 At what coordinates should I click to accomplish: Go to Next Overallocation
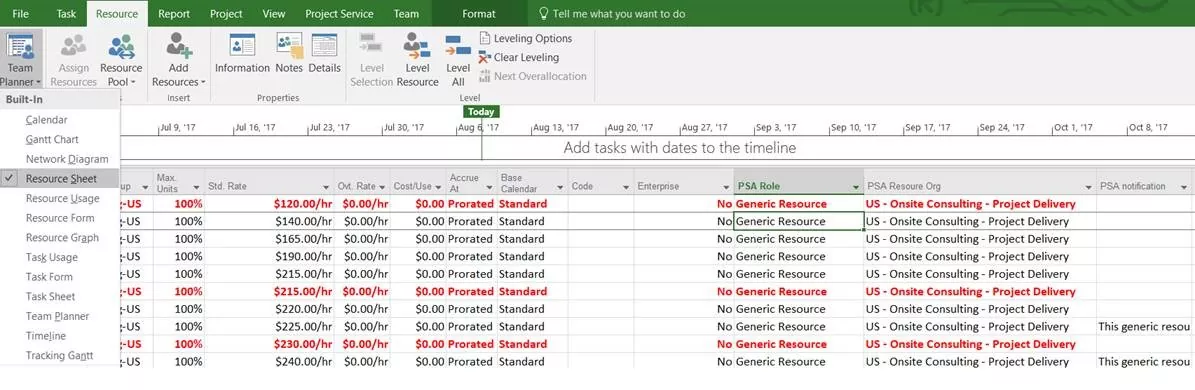[533, 76]
